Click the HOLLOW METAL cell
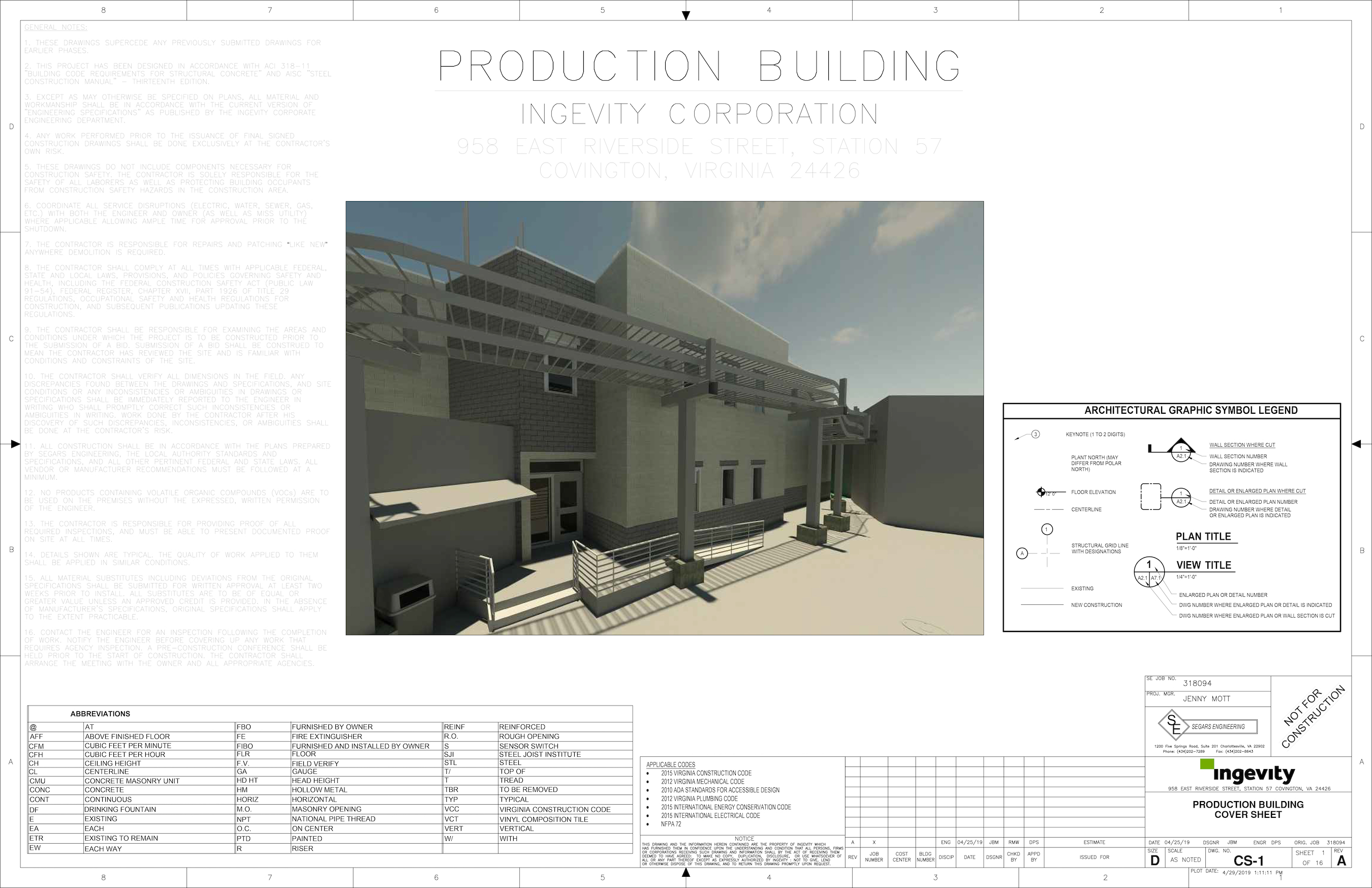The width and height of the screenshot is (1372, 888). pyautogui.click(x=366, y=789)
